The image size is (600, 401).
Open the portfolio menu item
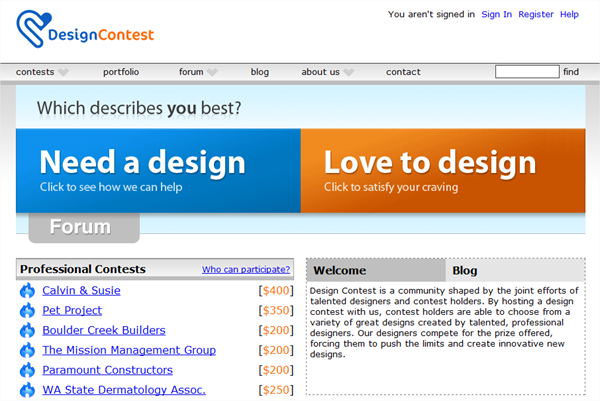point(121,72)
